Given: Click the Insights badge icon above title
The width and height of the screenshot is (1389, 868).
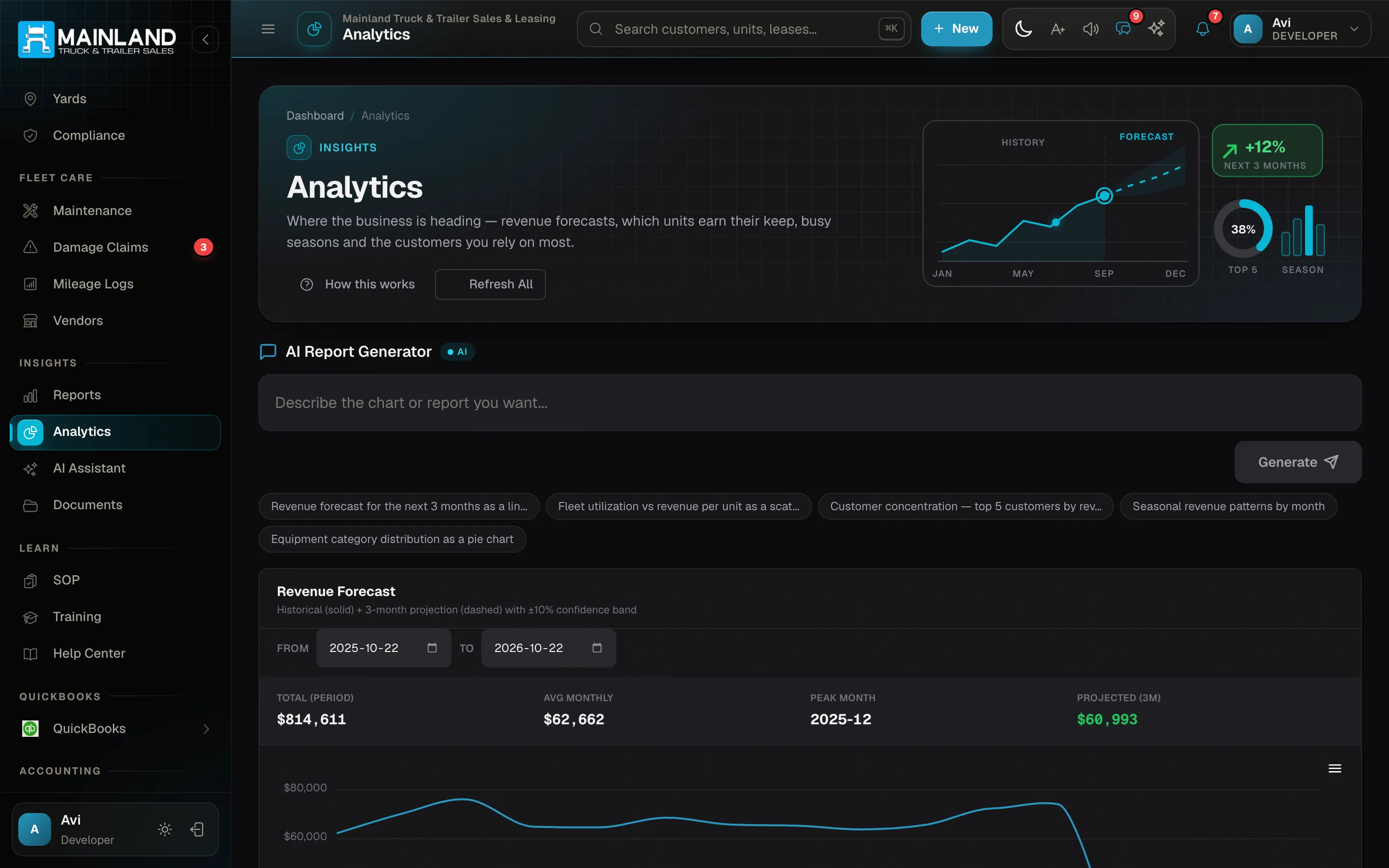Looking at the screenshot, I should (299, 148).
